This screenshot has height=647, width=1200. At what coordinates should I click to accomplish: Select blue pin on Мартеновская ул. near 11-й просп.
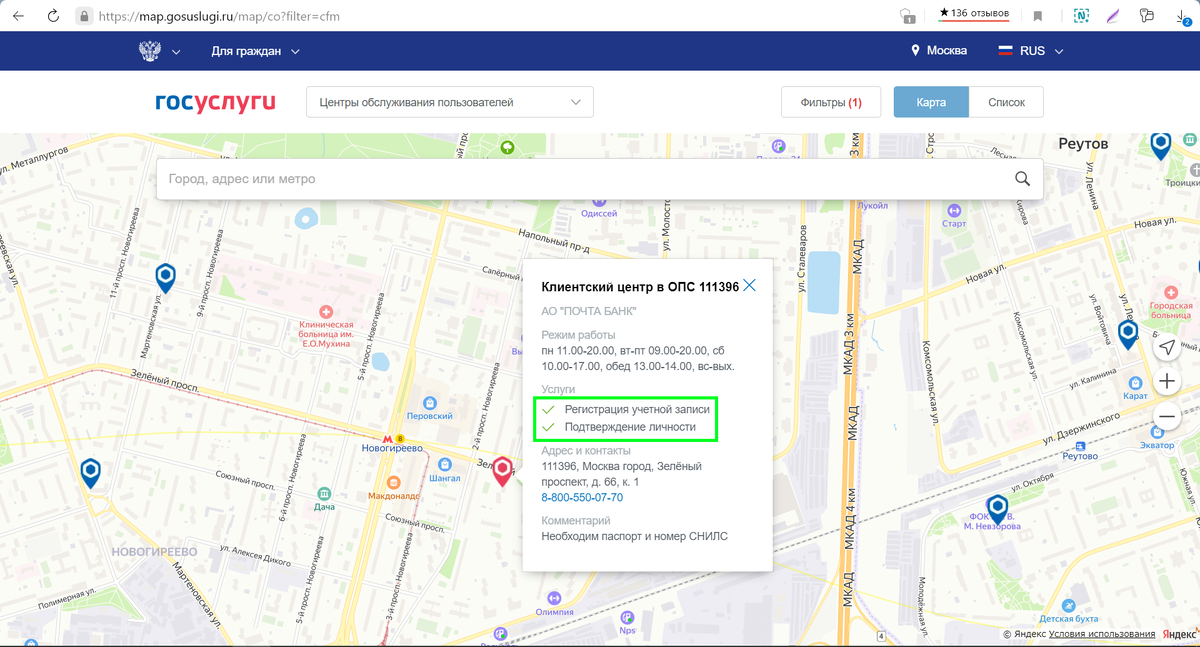(166, 277)
